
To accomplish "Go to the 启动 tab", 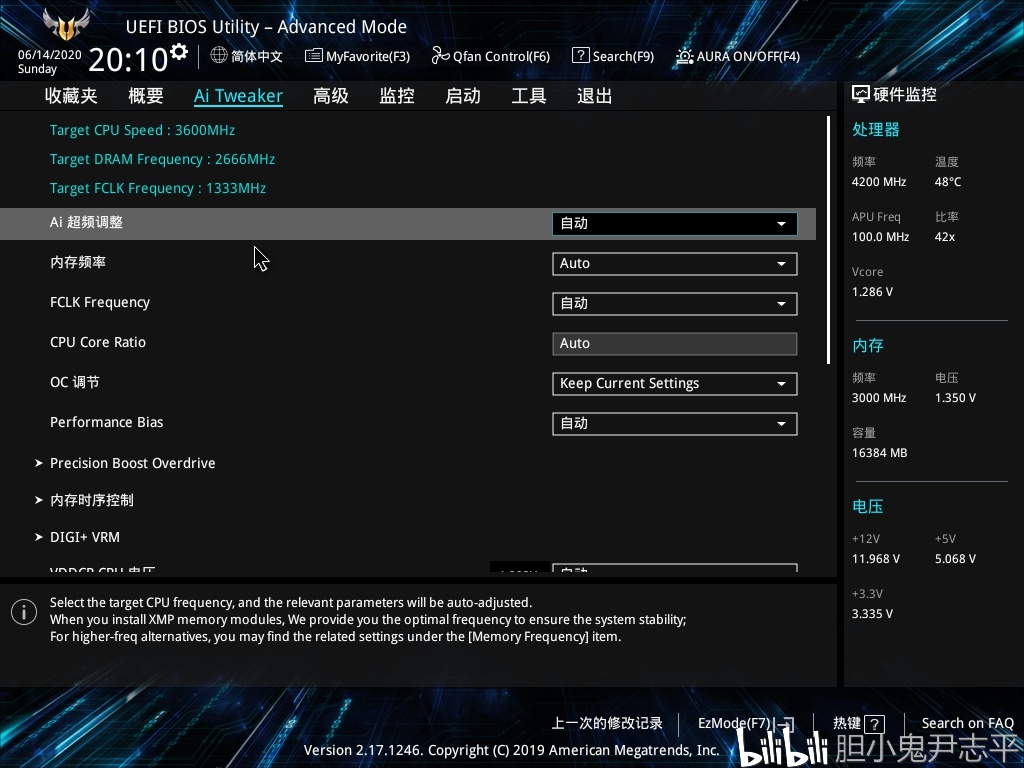I will pyautogui.click(x=463, y=96).
